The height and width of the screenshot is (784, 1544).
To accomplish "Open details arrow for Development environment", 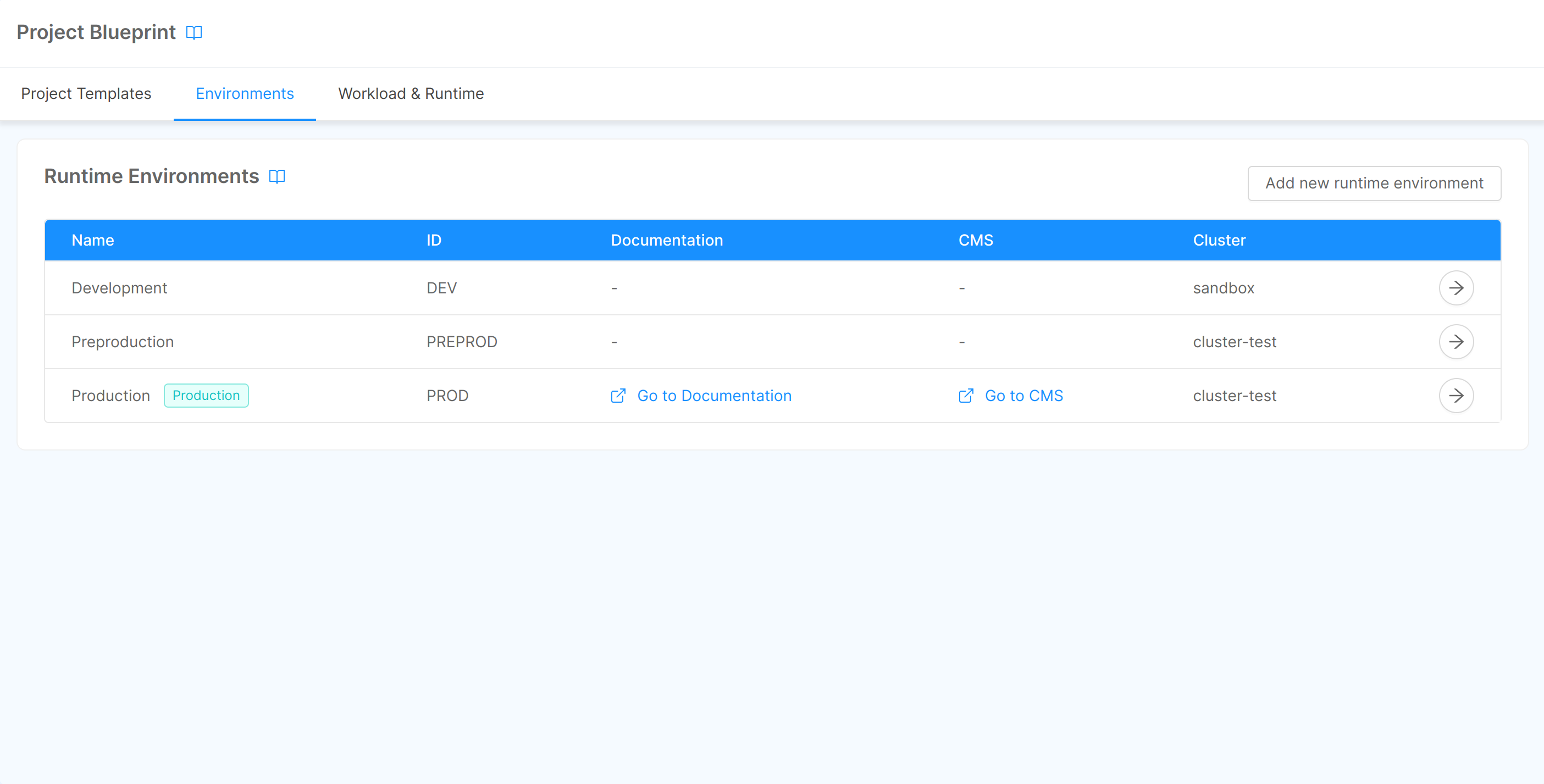I will 1457,287.
